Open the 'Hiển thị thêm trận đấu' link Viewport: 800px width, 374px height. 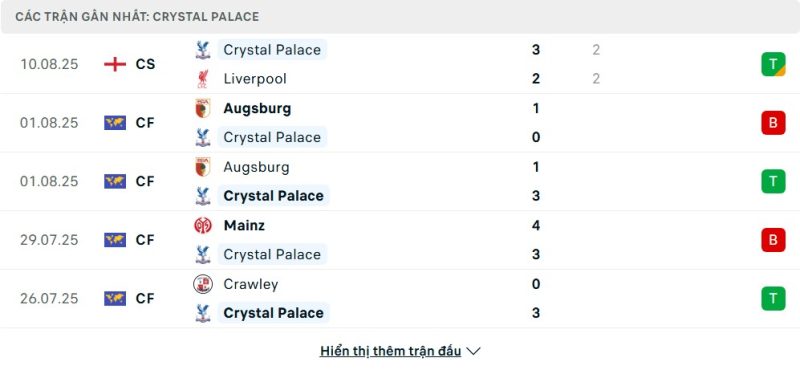click(x=390, y=352)
